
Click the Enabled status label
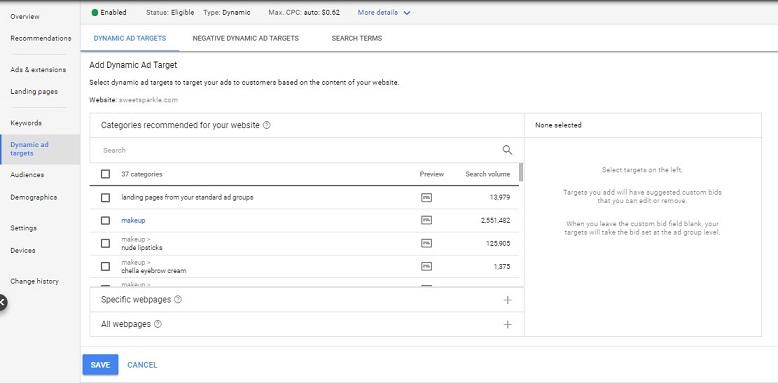click(x=113, y=12)
